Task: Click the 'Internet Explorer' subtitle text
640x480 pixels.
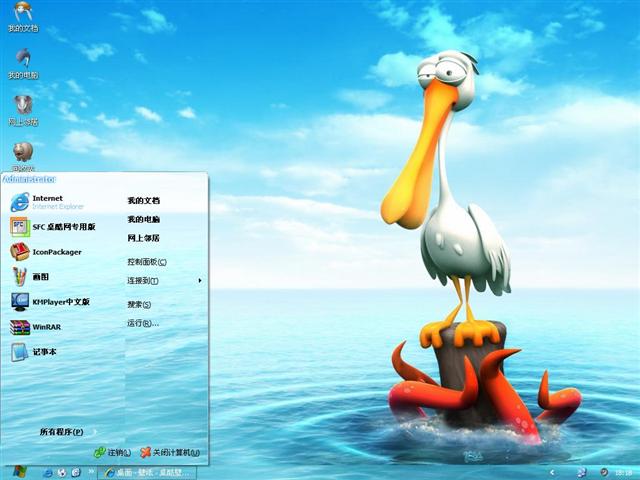Action: click(58, 207)
